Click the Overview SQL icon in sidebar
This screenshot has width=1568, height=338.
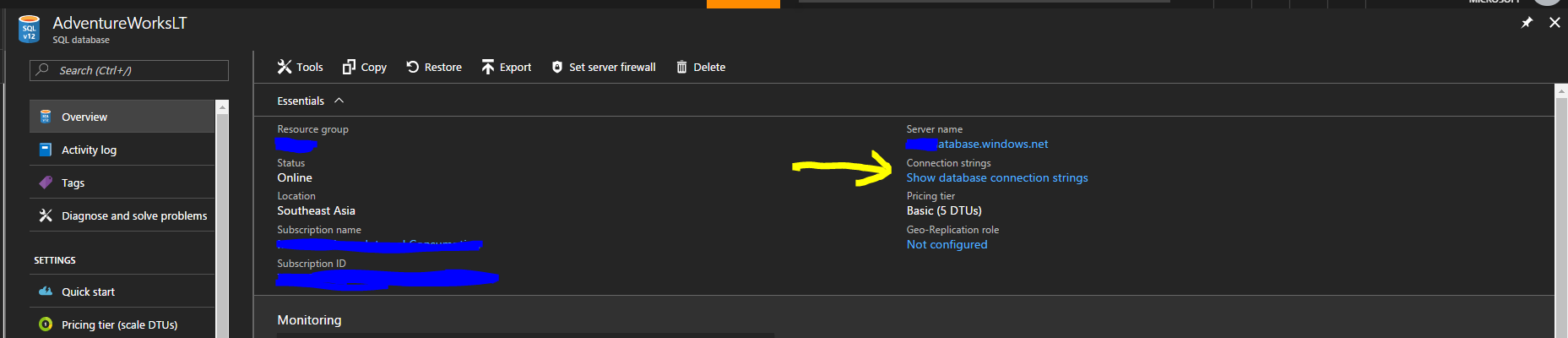(x=46, y=117)
